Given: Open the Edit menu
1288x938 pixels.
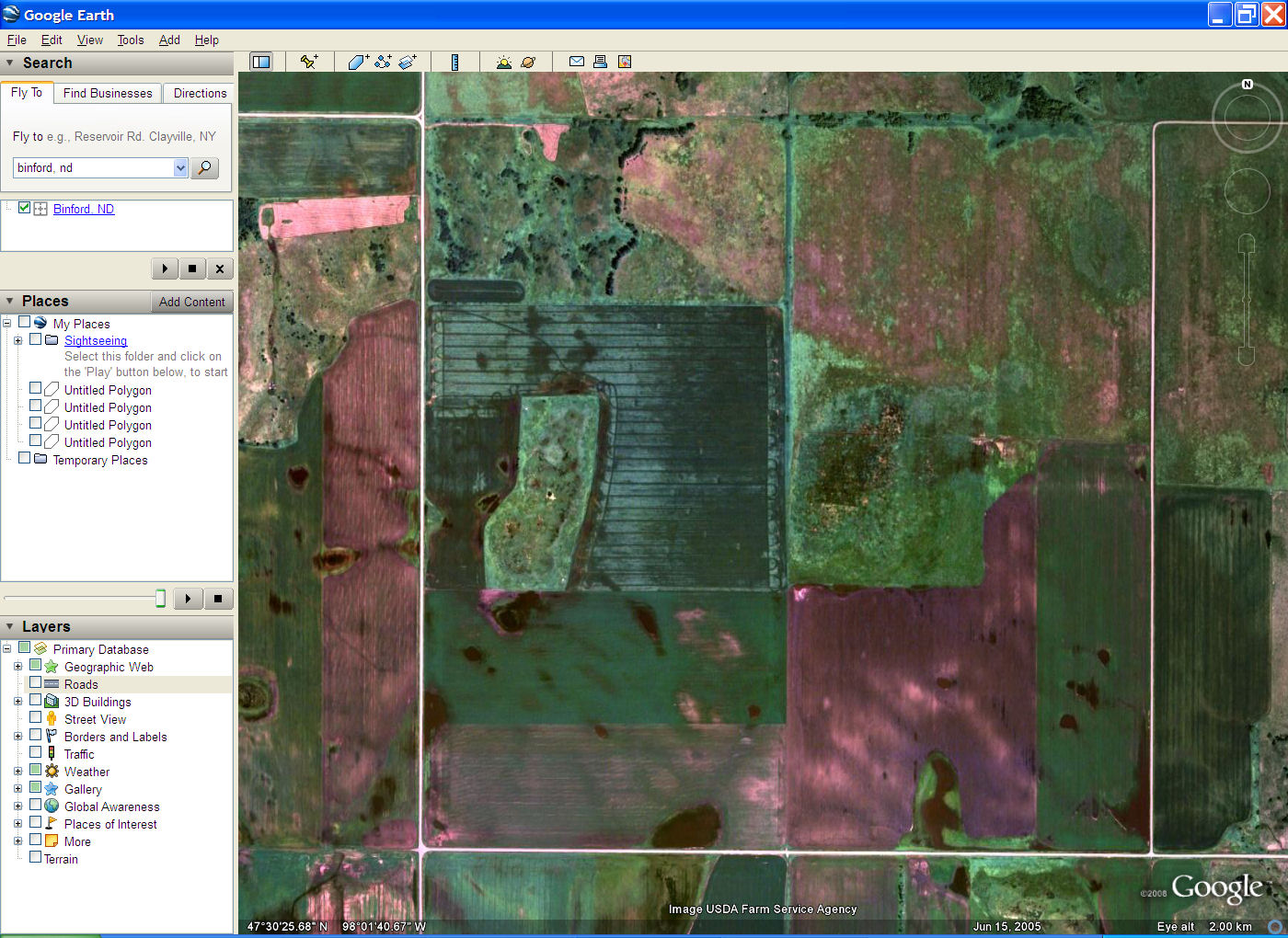Looking at the screenshot, I should pos(52,40).
